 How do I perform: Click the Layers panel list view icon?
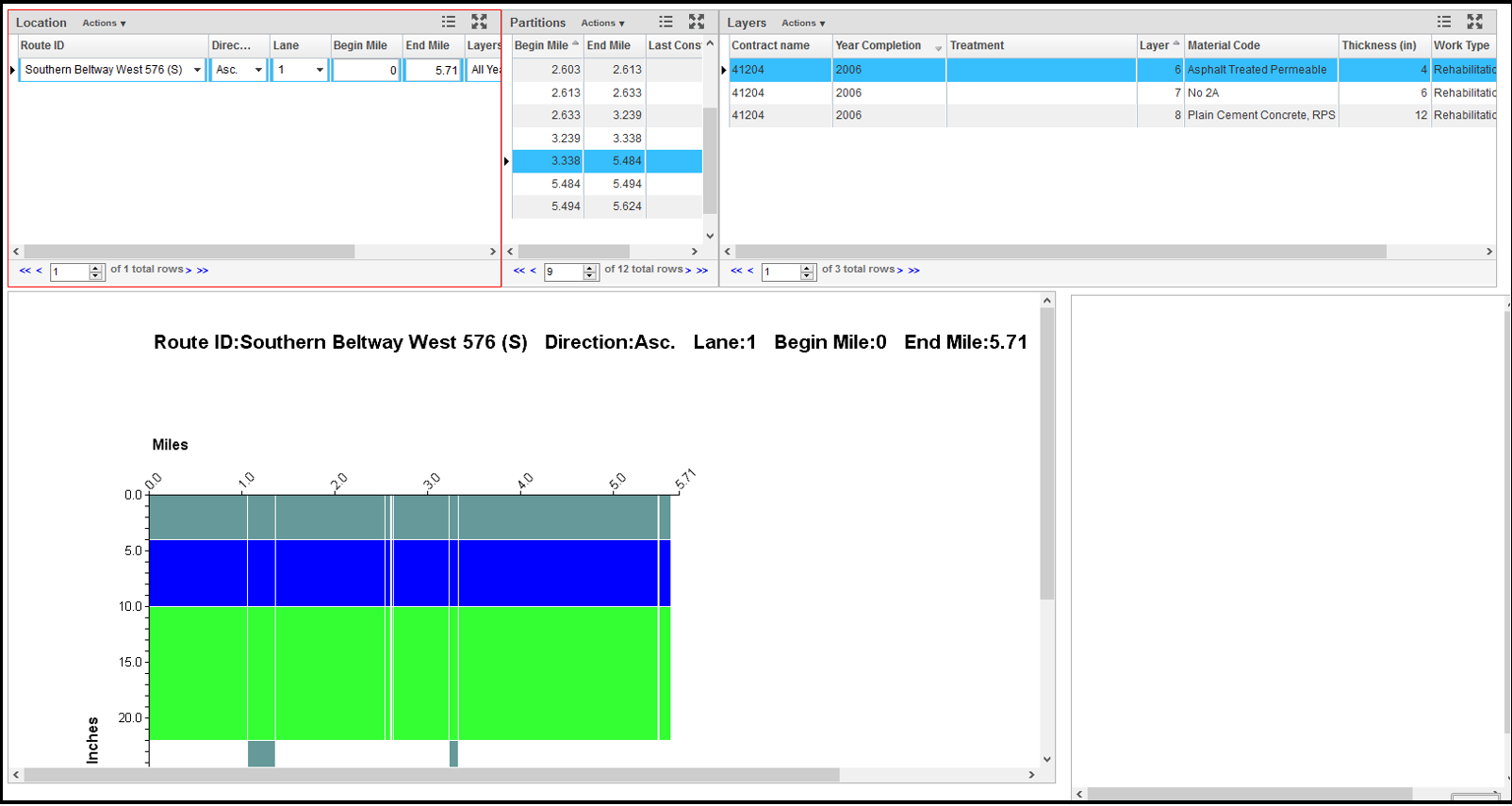coord(1443,22)
